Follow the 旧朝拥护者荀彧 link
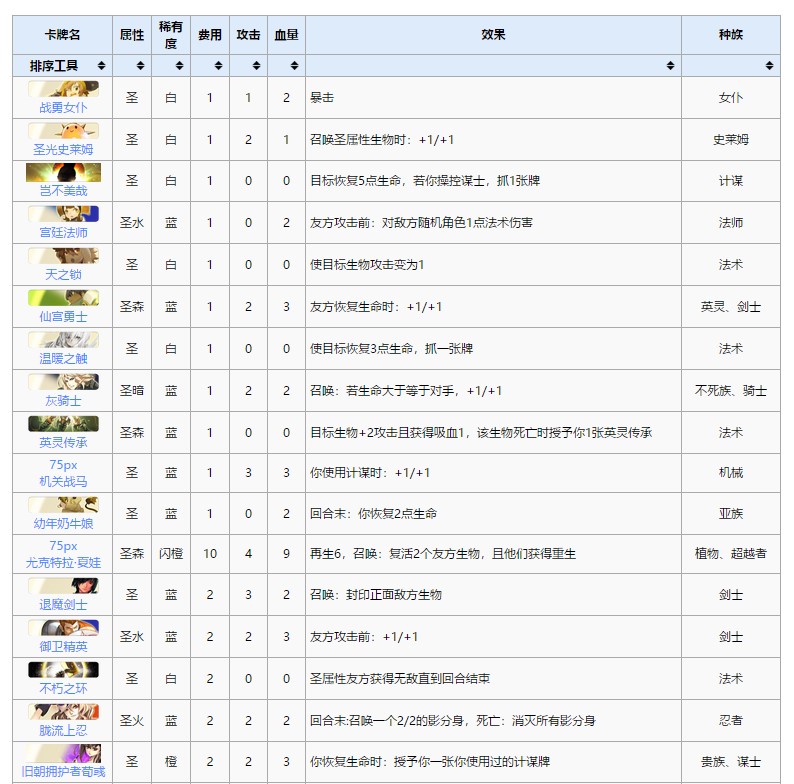 point(63,772)
